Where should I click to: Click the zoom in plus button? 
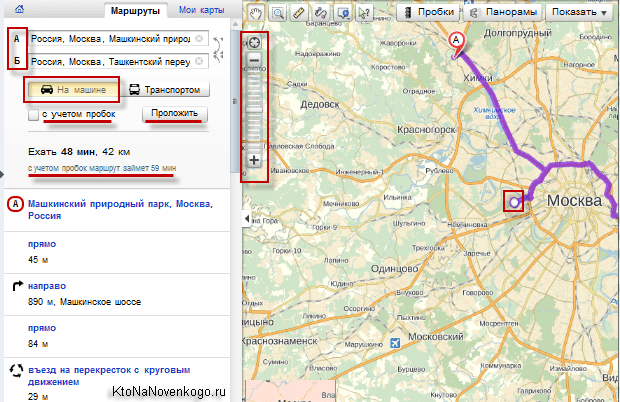pos(254,160)
